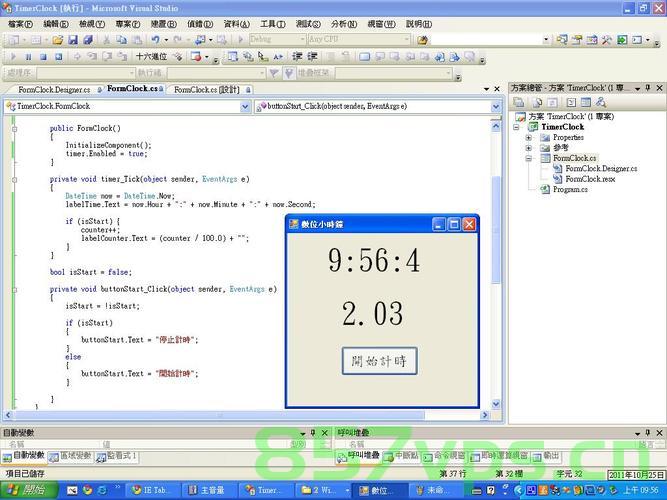Save the file with the floppy disk icon
667x500 pixels.
(x=73, y=40)
